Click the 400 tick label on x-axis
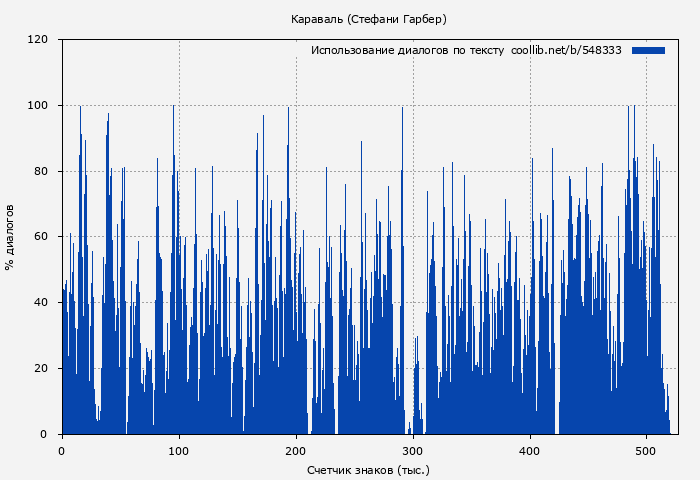 (530, 450)
